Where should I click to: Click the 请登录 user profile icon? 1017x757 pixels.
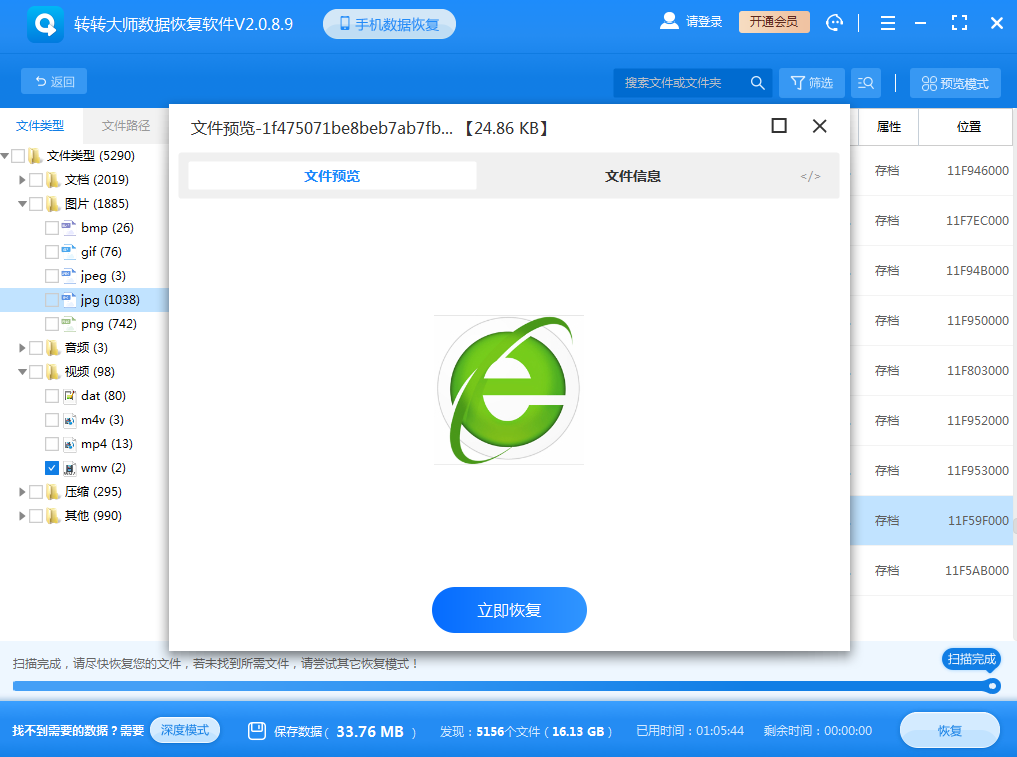click(669, 20)
